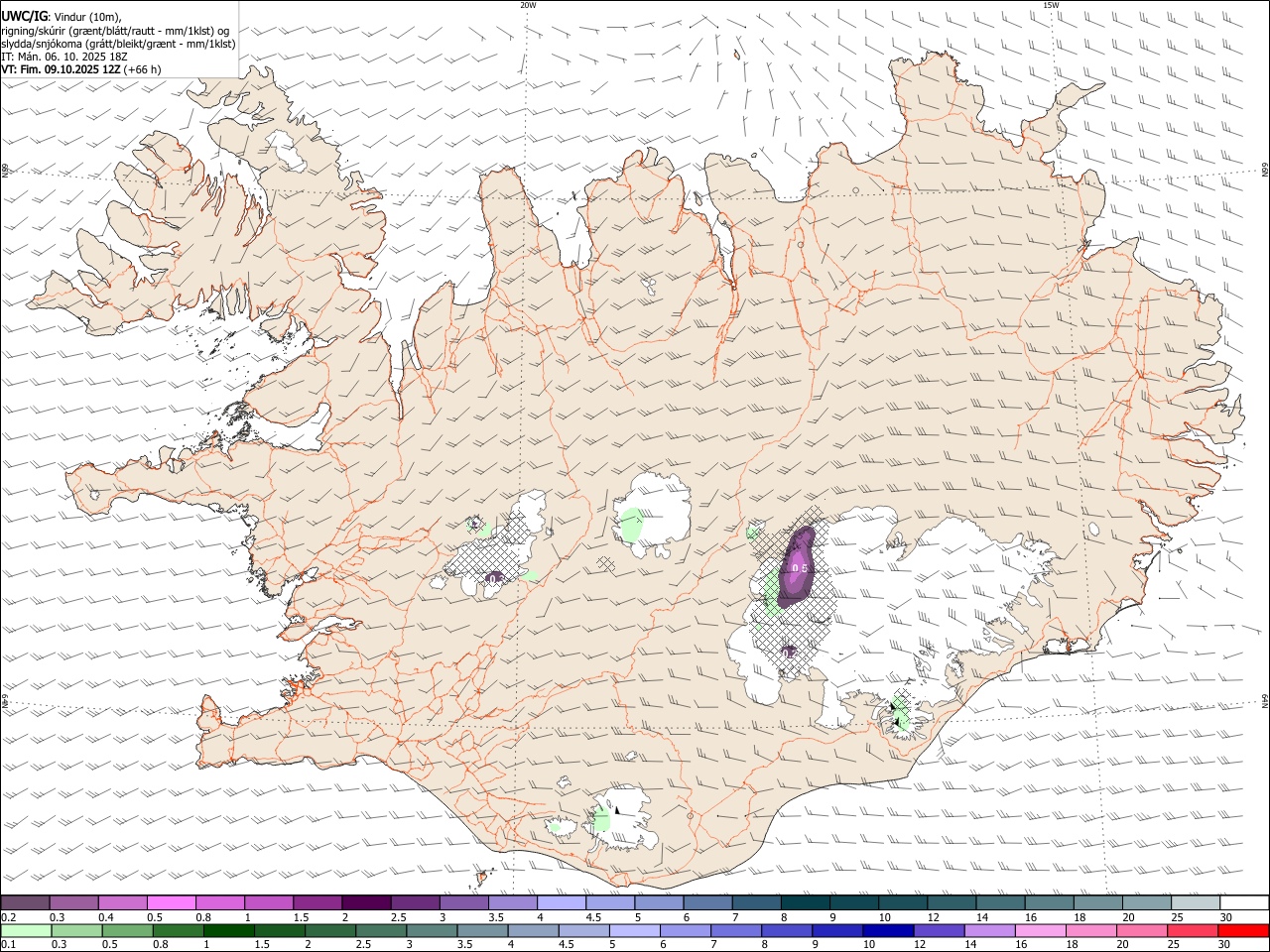Pick the darkest purple swatch at 2 in upper legend

click(366, 902)
